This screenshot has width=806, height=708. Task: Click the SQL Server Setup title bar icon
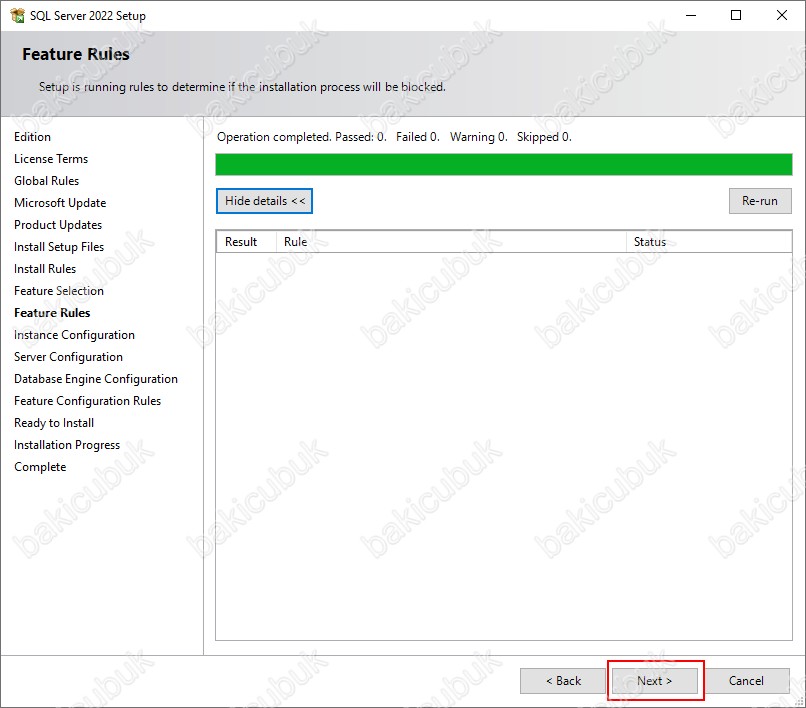pyautogui.click(x=17, y=16)
